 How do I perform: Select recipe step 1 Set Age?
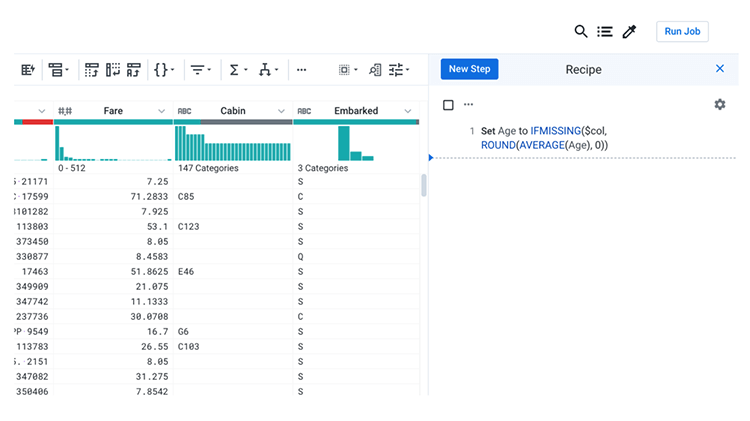545,138
